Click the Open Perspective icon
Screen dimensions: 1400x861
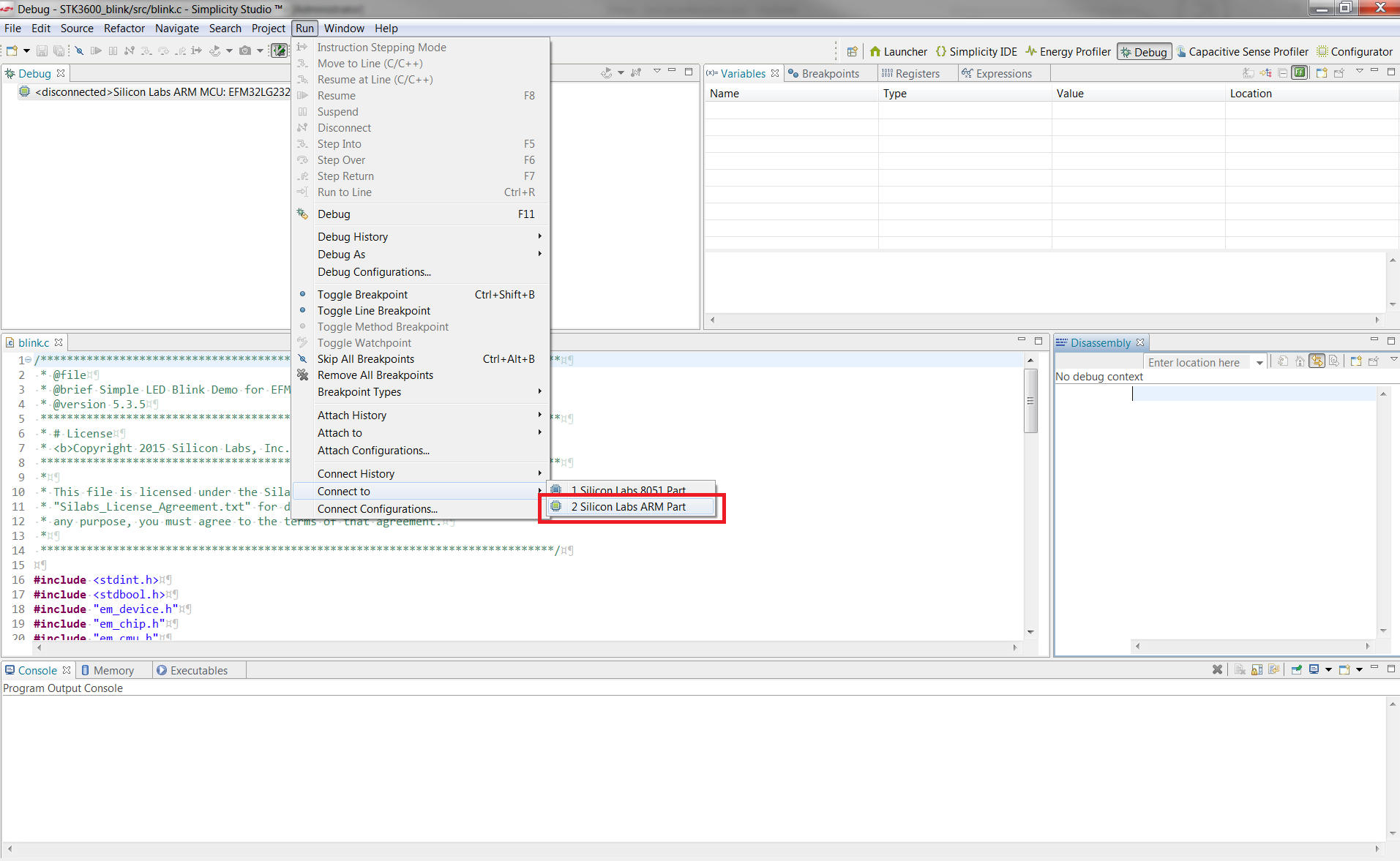[x=852, y=51]
